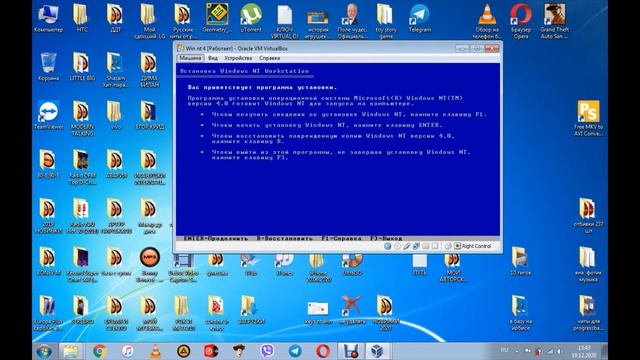Image resolution: width=640 pixels, height=360 pixels.
Task: Switch to the VirtualBox taskbar button
Action: click(x=377, y=351)
